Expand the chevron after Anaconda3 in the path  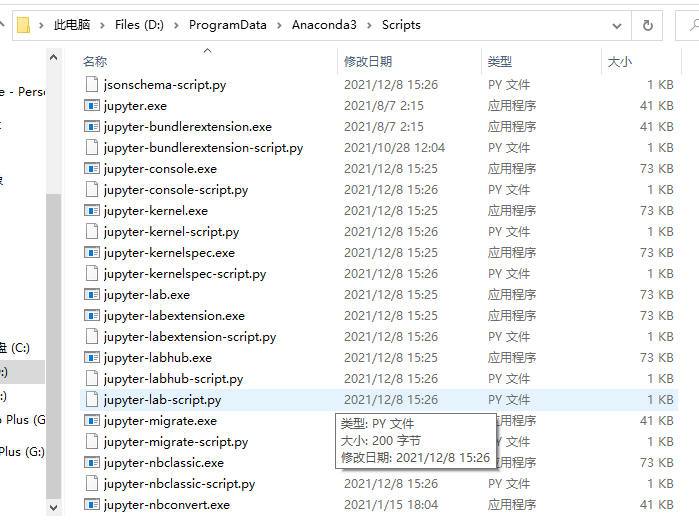(x=369, y=25)
